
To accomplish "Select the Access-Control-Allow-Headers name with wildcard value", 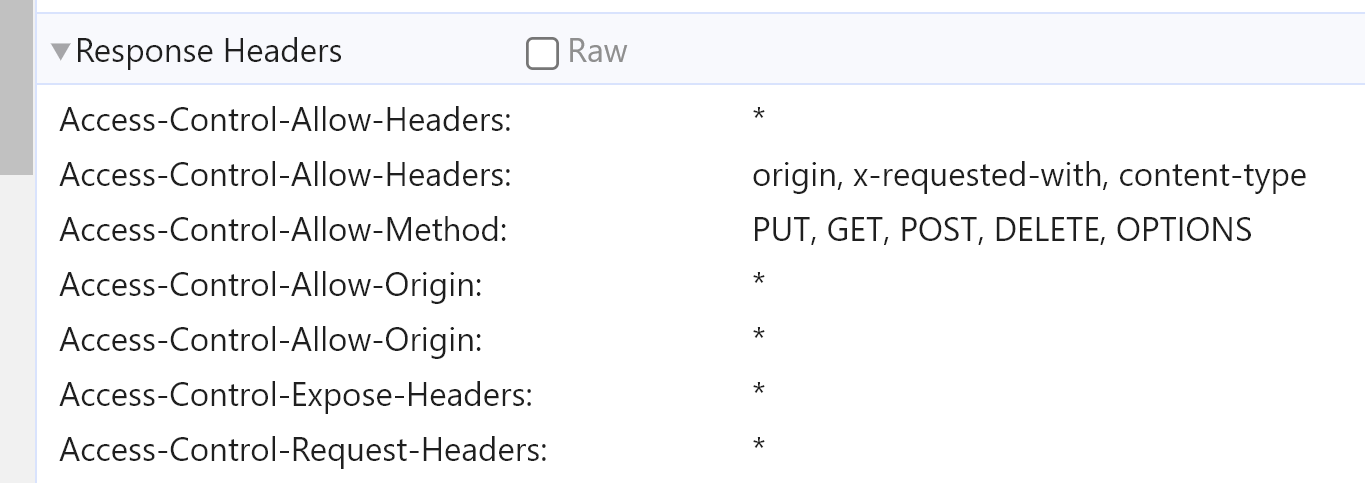I will click(x=285, y=120).
